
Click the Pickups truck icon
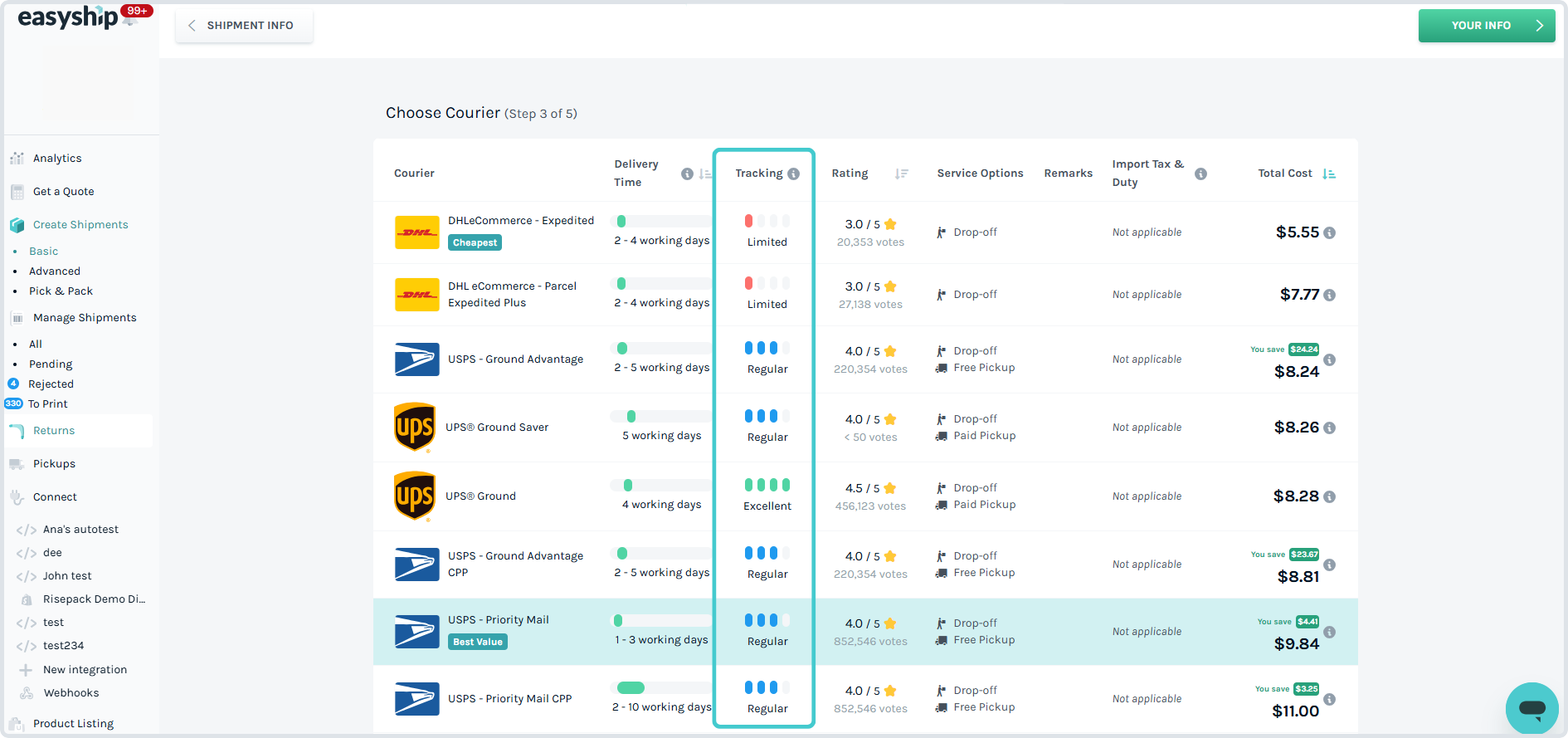click(17, 464)
